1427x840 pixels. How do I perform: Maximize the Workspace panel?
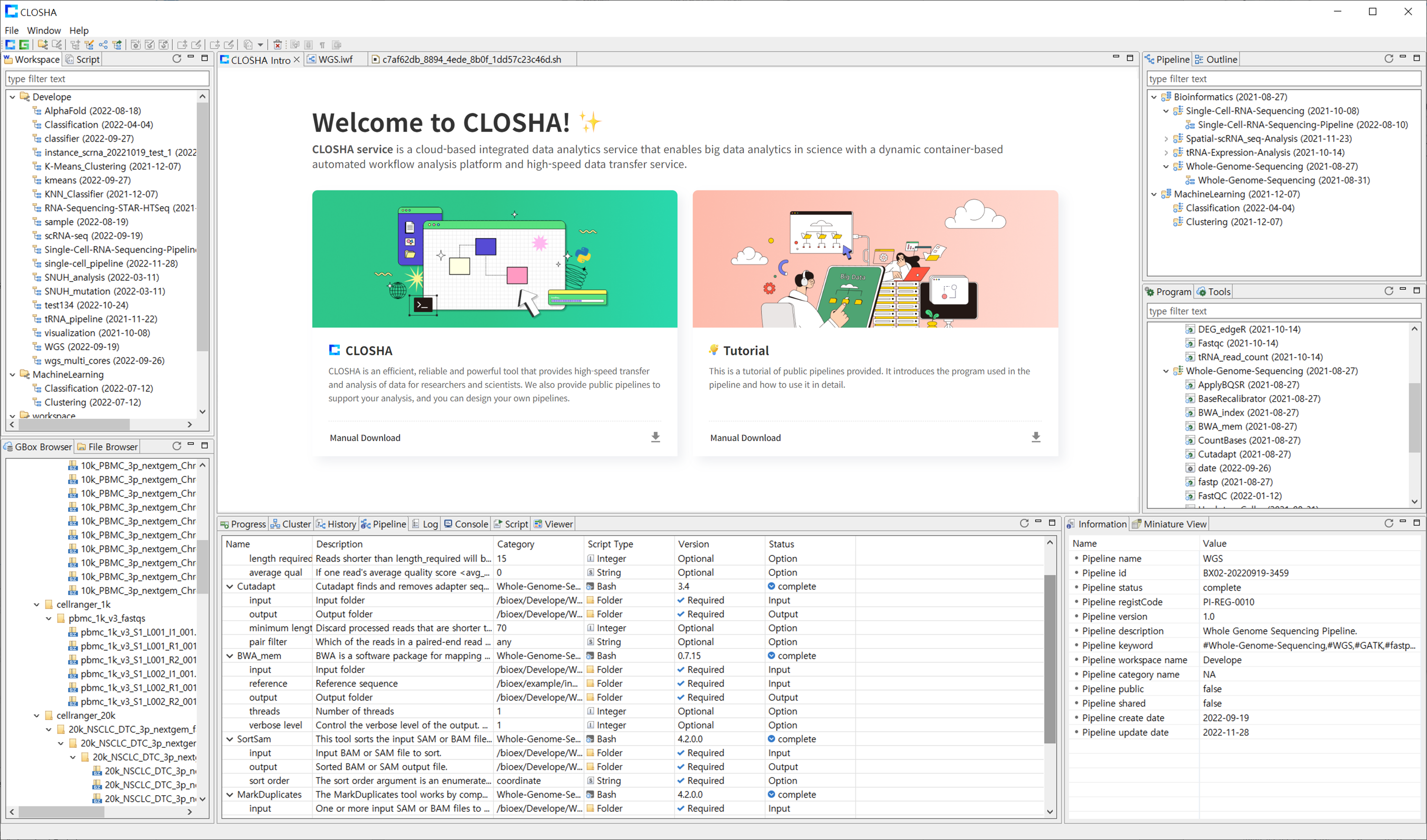click(x=205, y=58)
